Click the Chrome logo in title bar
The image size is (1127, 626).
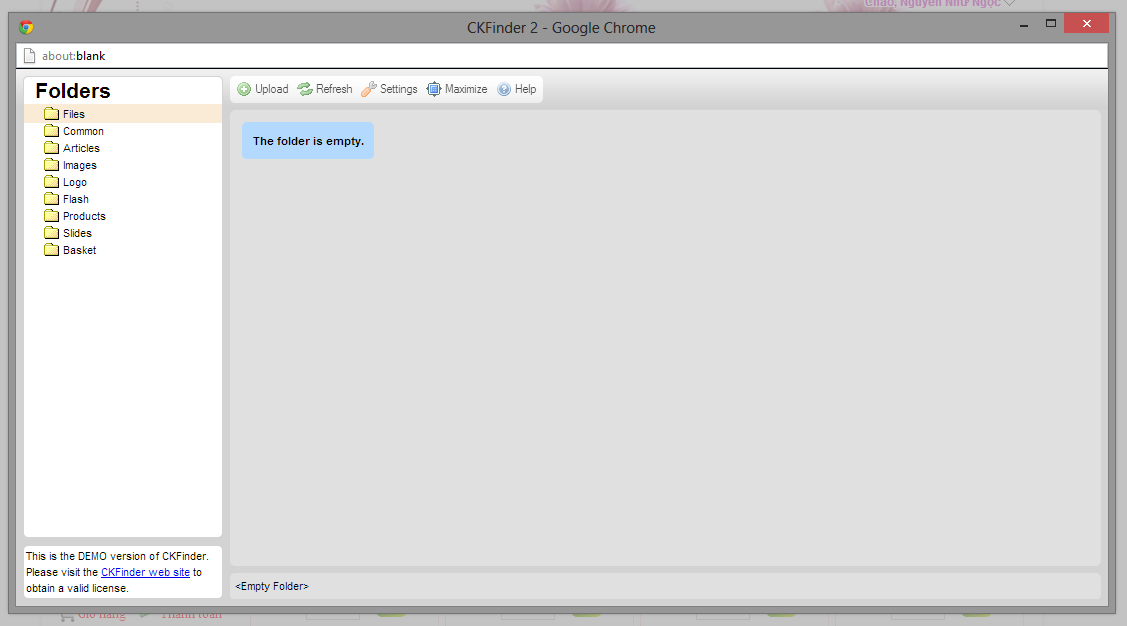pyautogui.click(x=27, y=27)
